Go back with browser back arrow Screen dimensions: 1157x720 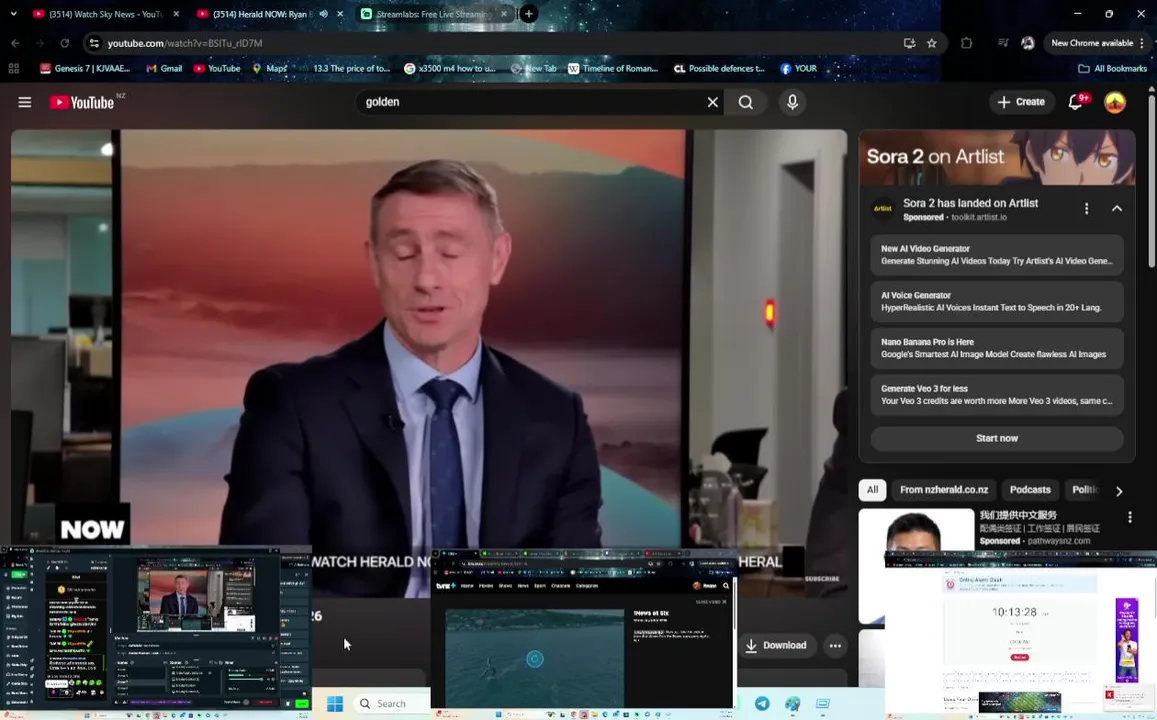point(15,44)
